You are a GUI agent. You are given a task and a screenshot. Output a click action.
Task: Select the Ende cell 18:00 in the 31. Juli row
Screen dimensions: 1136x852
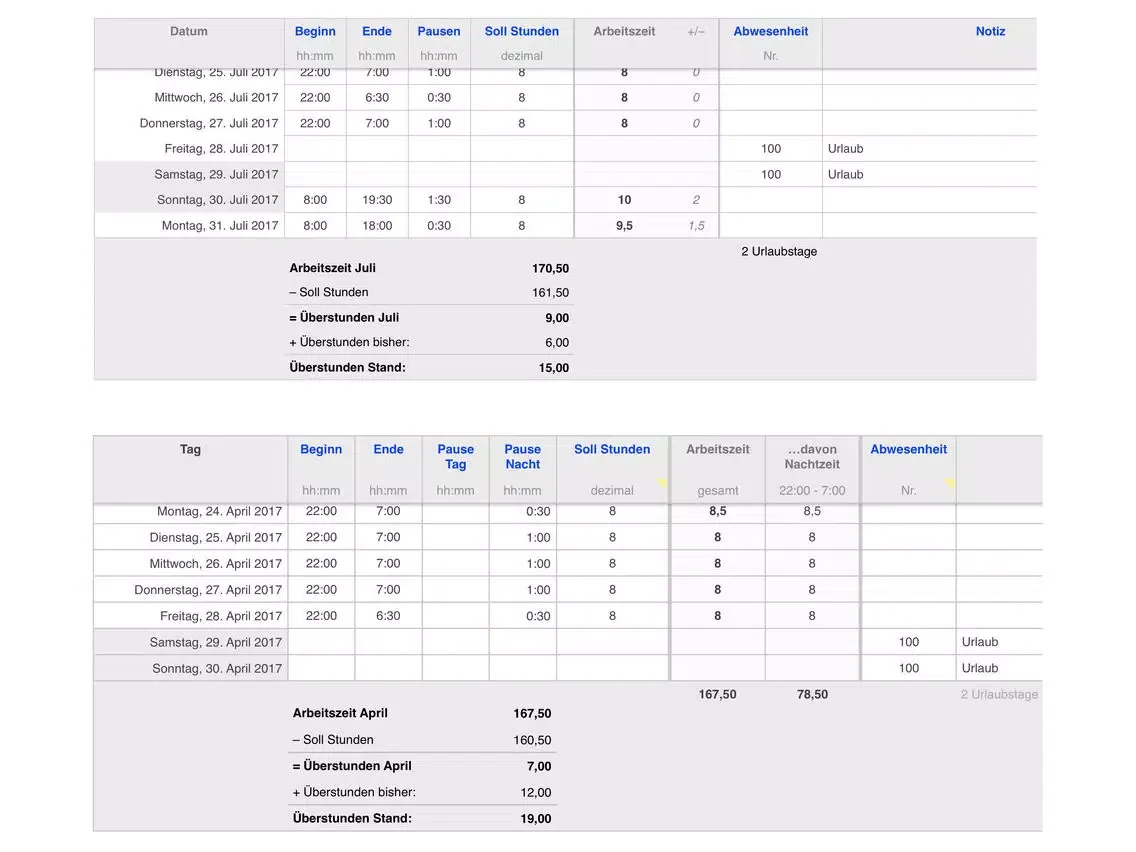pyautogui.click(x=377, y=226)
